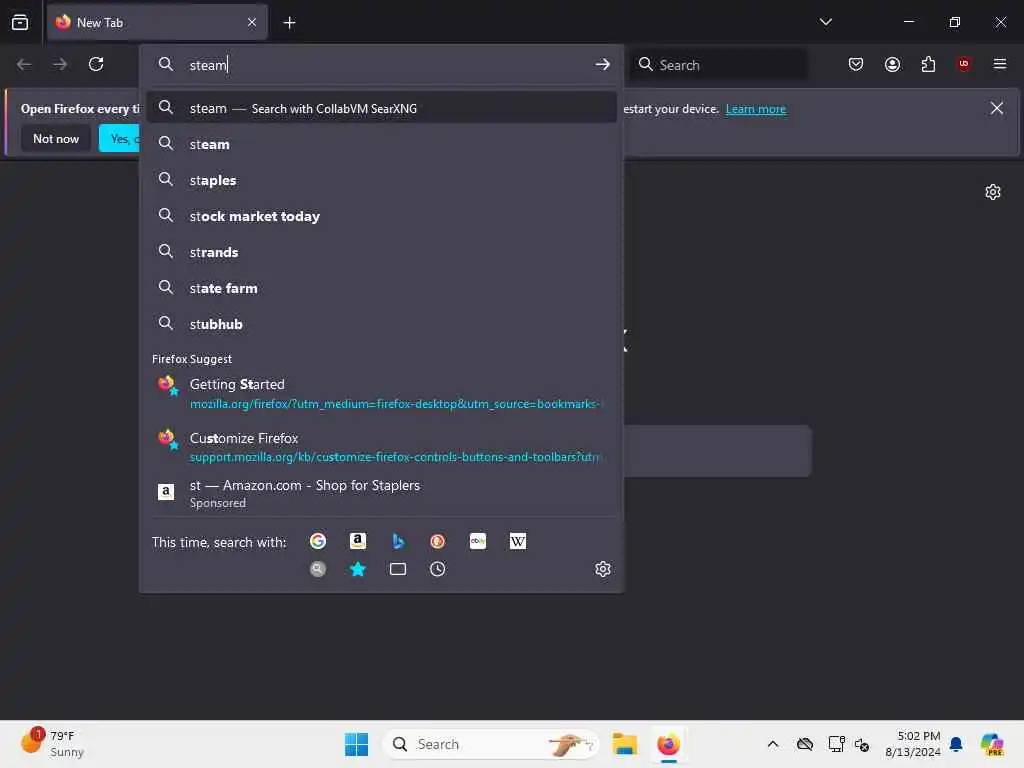Choose steam Search with CollabVM SearXNG
Screen dimensions: 1024x768
click(x=381, y=108)
